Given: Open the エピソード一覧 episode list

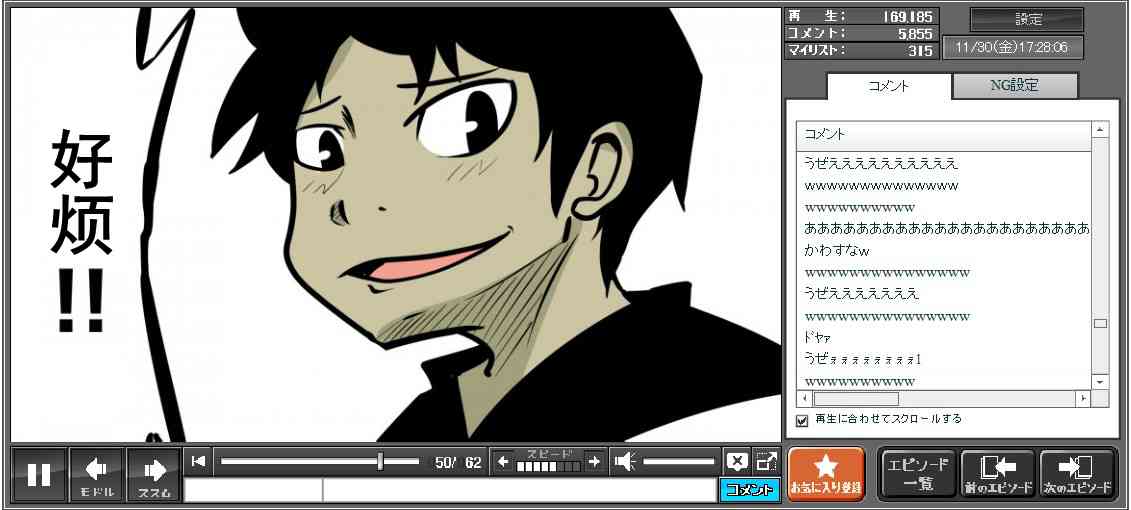Looking at the screenshot, I should coord(918,473).
